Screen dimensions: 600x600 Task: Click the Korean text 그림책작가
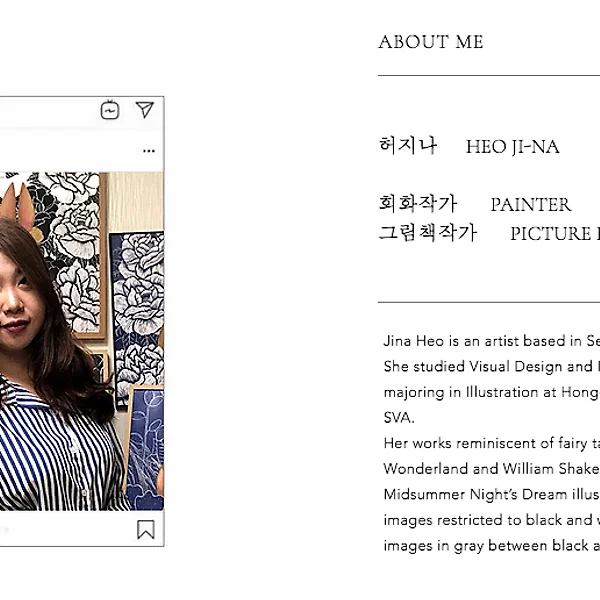tap(428, 233)
